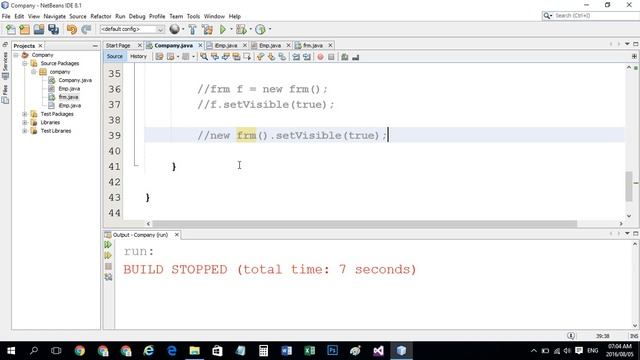Collapse the Source Packages node
Screen dimensions: 640x360
pos(25,63)
